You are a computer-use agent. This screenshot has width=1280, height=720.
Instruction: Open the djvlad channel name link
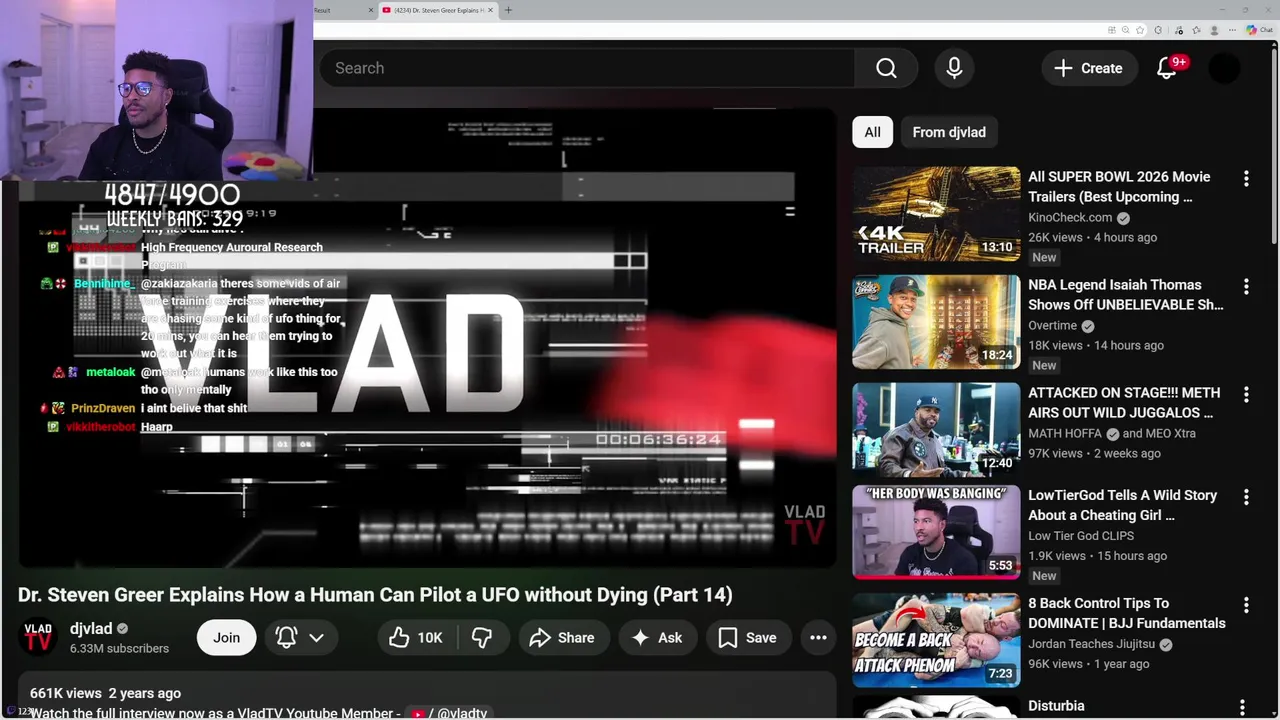point(91,629)
